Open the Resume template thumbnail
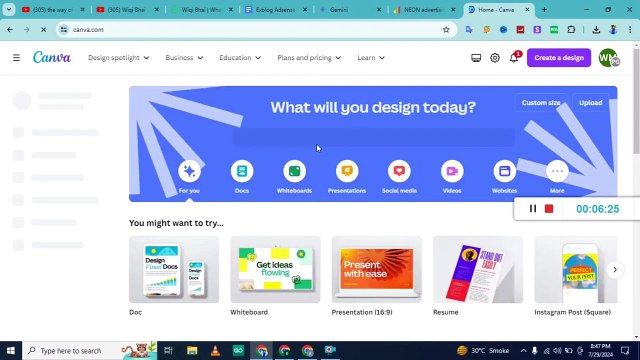 [x=478, y=269]
